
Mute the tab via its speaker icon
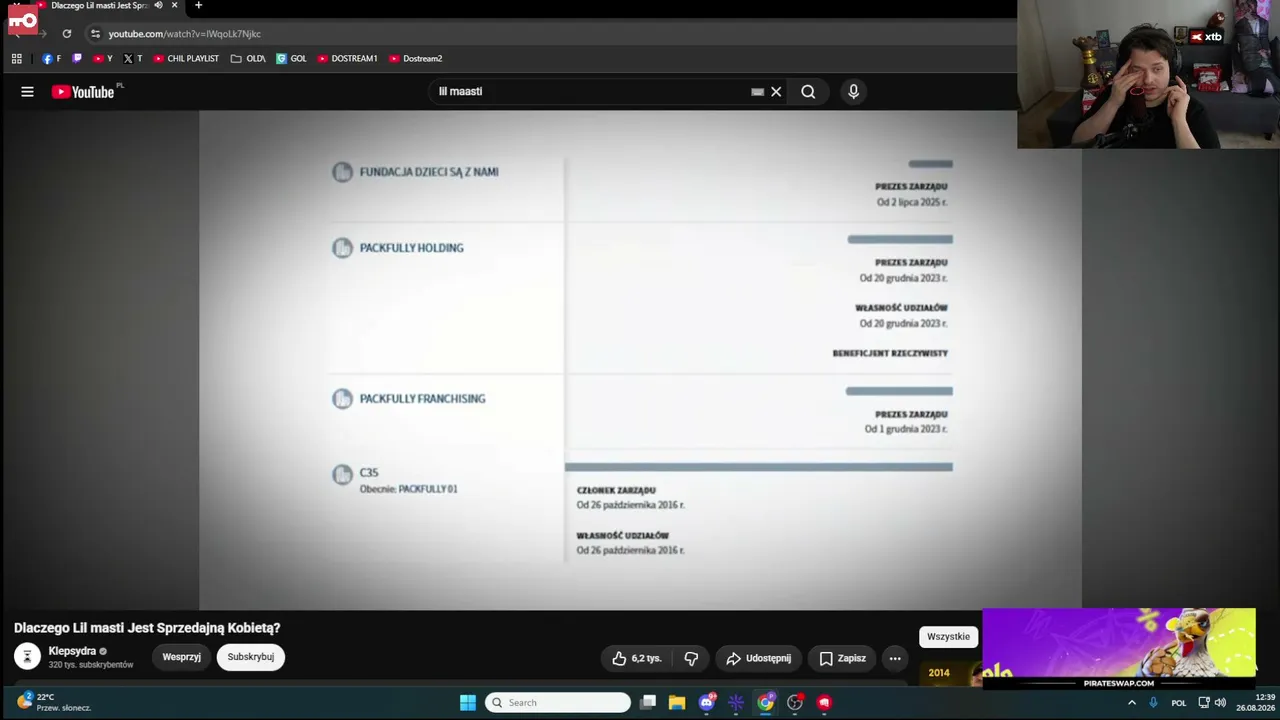click(158, 6)
